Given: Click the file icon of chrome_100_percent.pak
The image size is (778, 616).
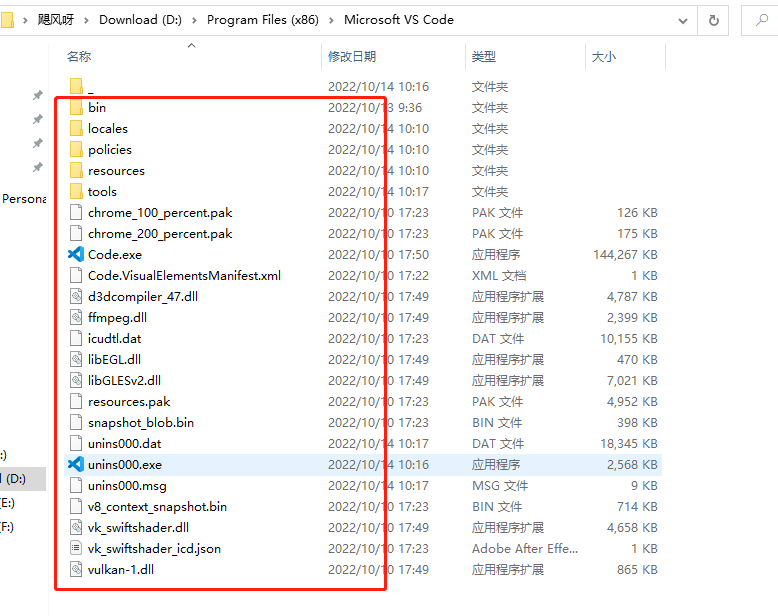Looking at the screenshot, I should pyautogui.click(x=76, y=212).
